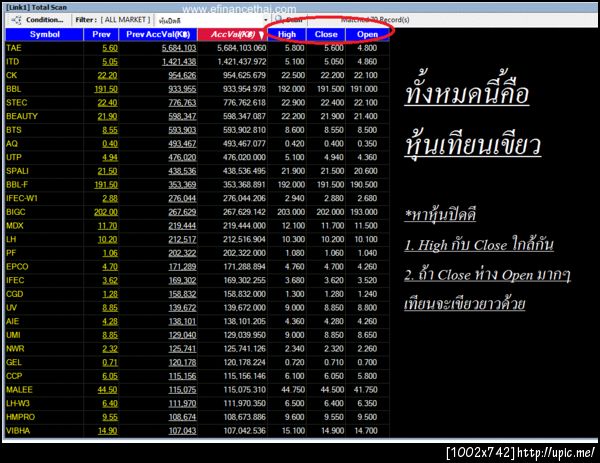
Task: Select the HMPRO symbol
Action: coord(20,417)
